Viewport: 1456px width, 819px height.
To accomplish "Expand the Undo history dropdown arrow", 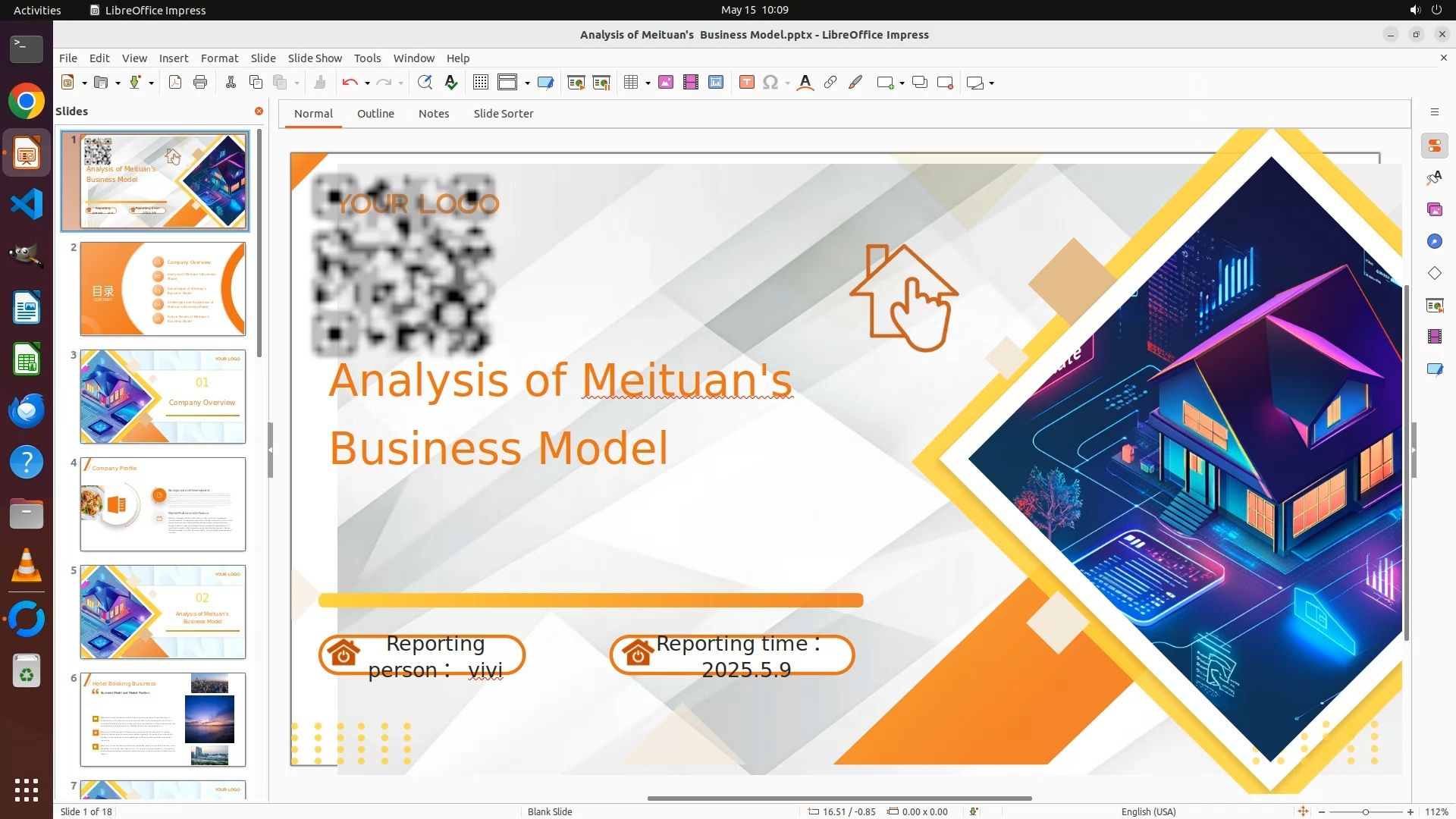I will 367,83.
